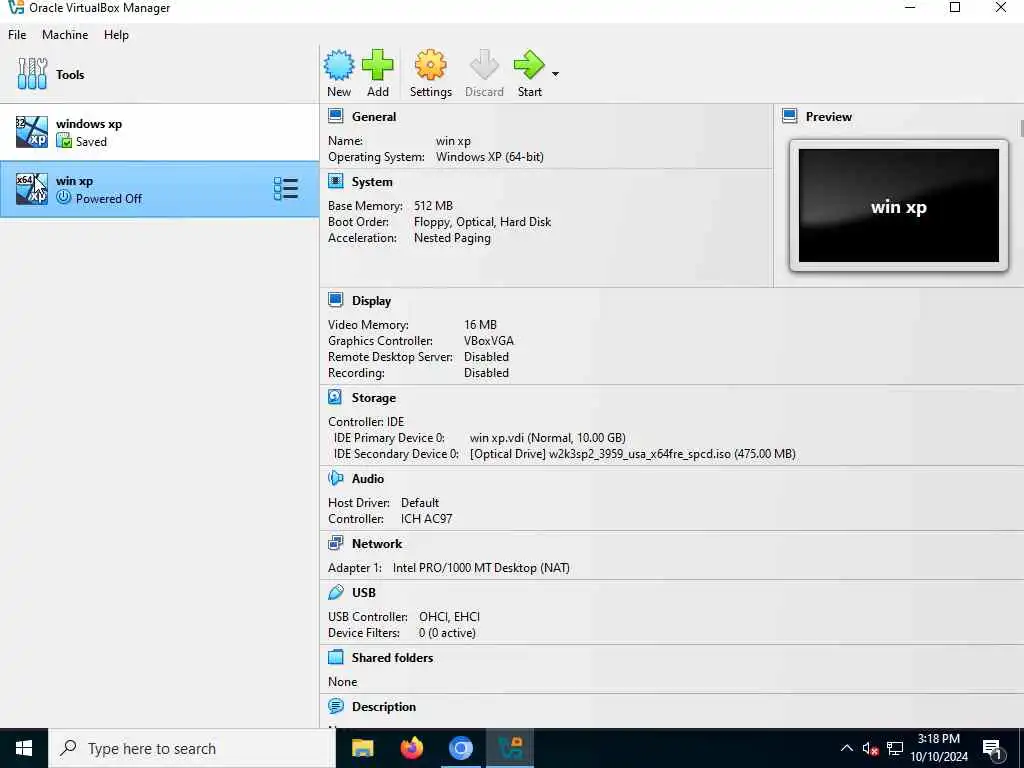Open the Display settings header link
Viewport: 1024px width, 768px height.
[372, 301]
